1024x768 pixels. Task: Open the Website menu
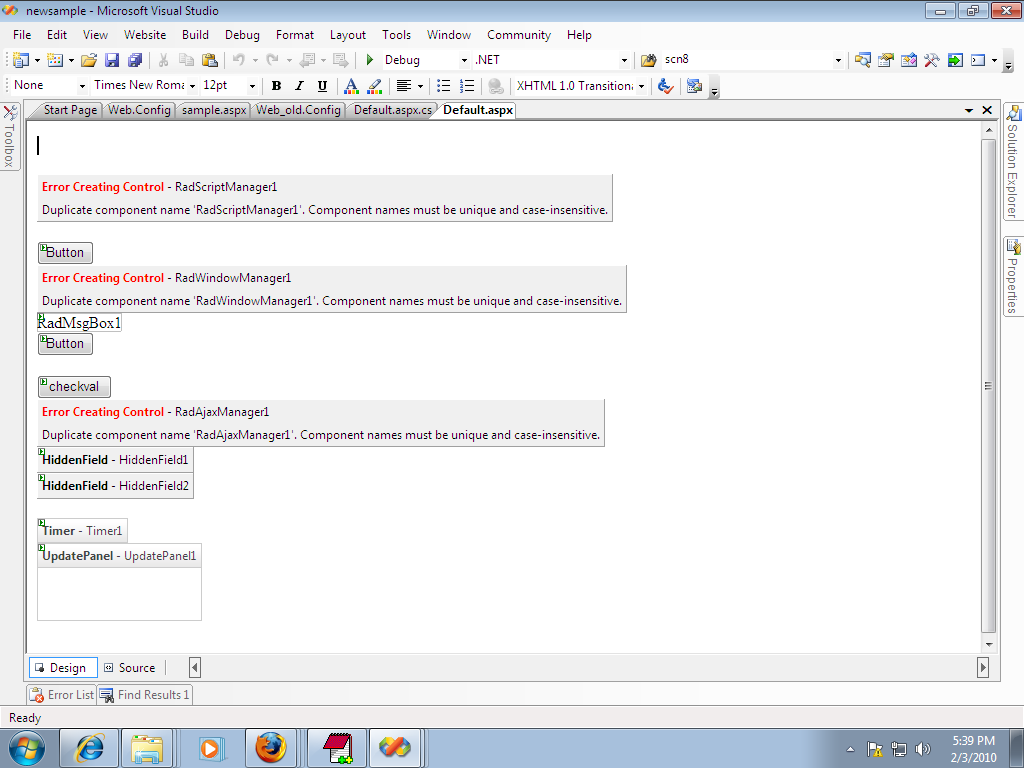[145, 35]
